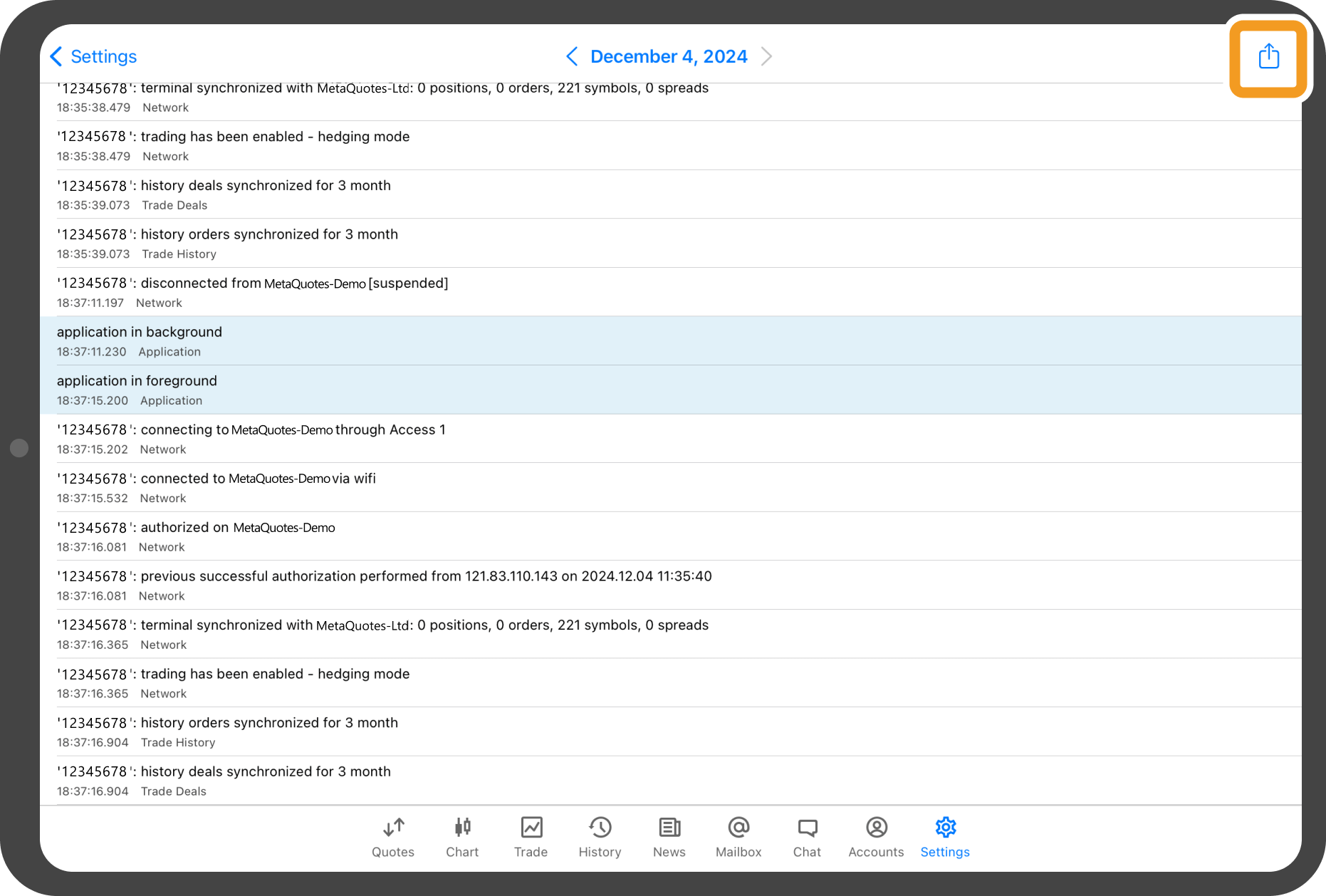
Task: Select the Settings tab in bottom bar
Action: tap(945, 837)
